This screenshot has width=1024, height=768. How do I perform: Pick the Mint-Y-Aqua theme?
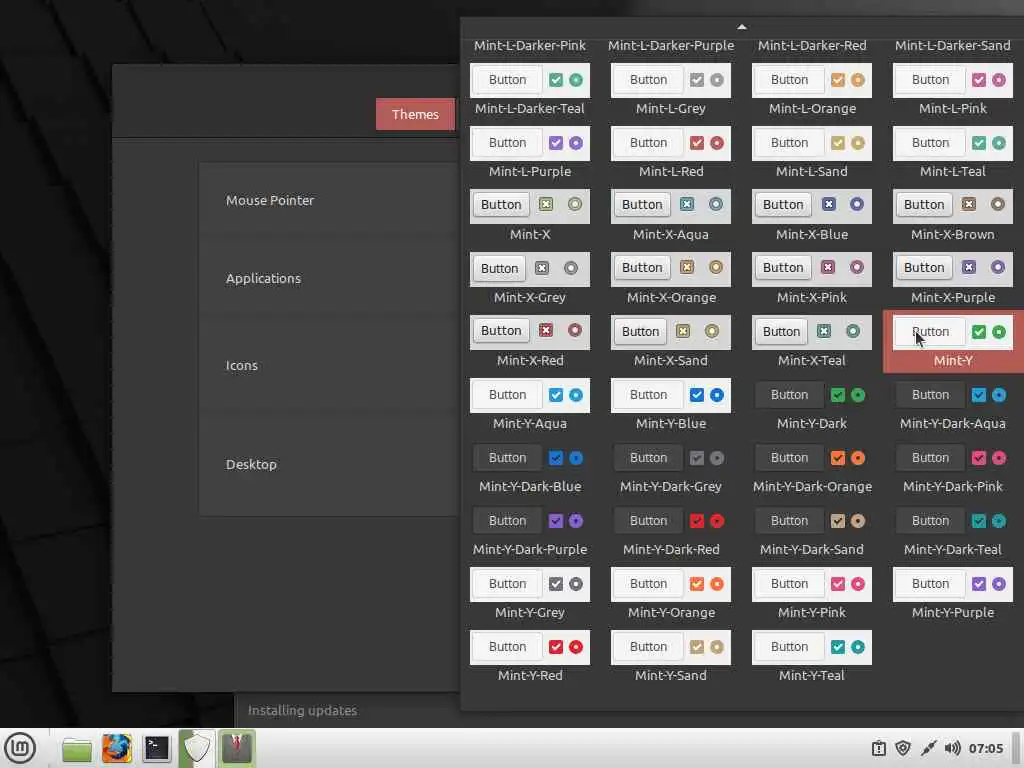(530, 405)
